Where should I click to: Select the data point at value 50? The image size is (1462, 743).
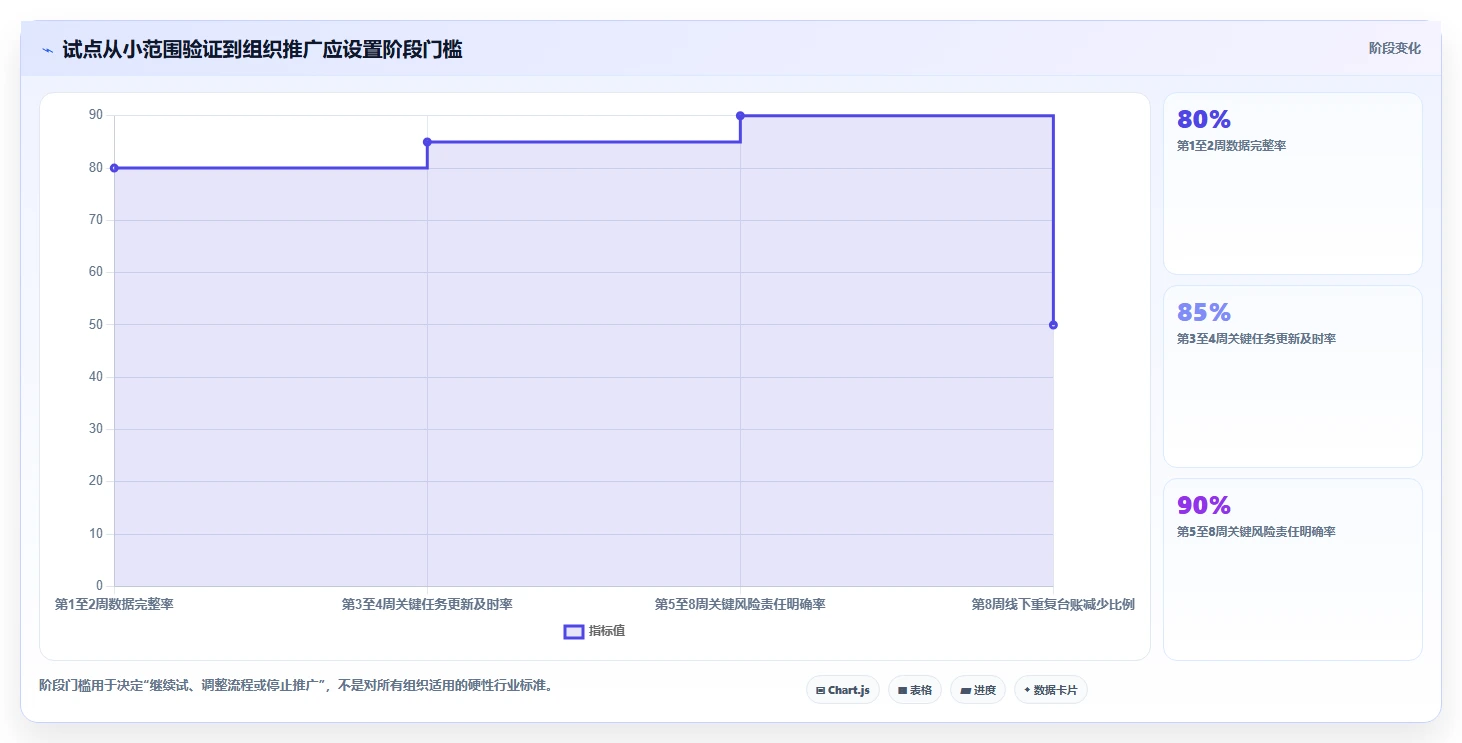pyautogui.click(x=1053, y=325)
